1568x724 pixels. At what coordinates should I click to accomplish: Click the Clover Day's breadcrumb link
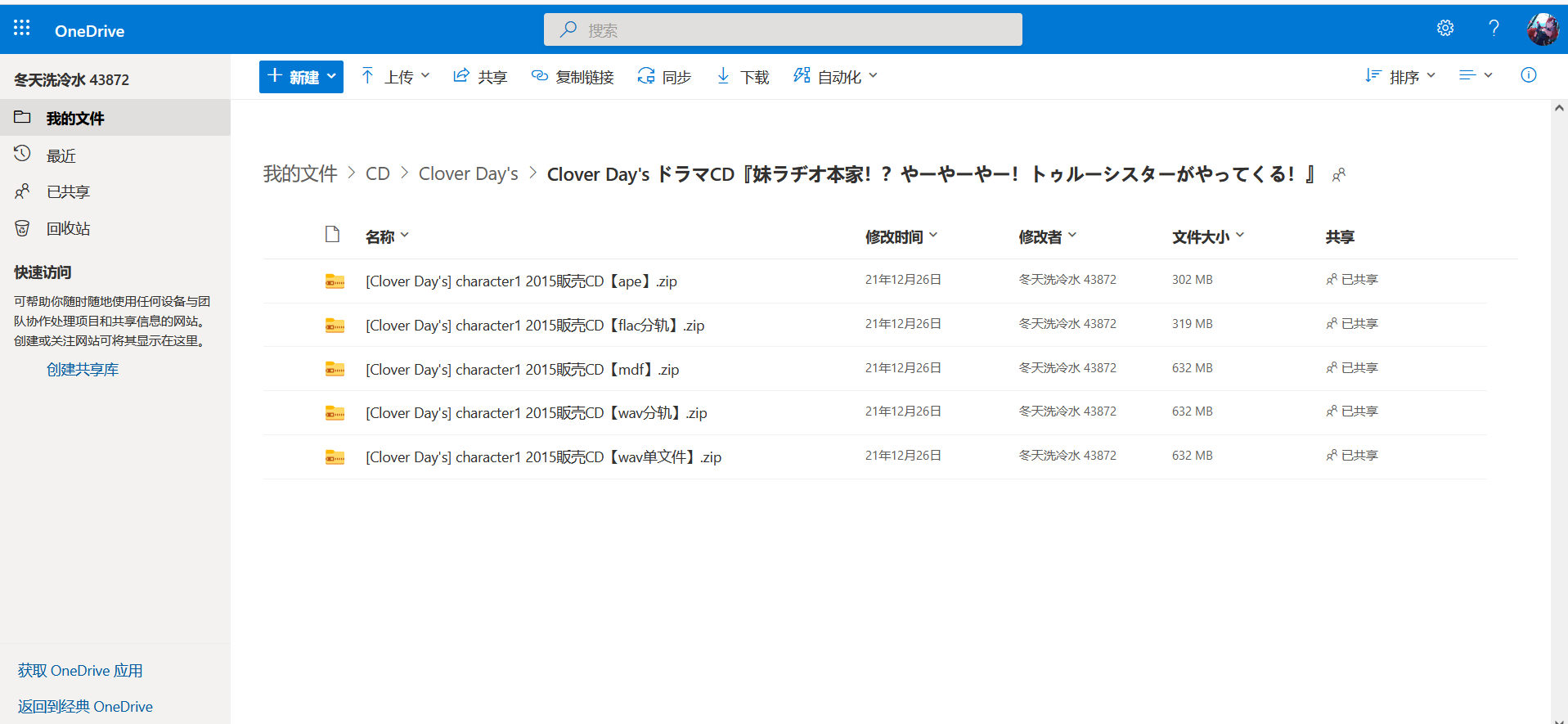[468, 174]
